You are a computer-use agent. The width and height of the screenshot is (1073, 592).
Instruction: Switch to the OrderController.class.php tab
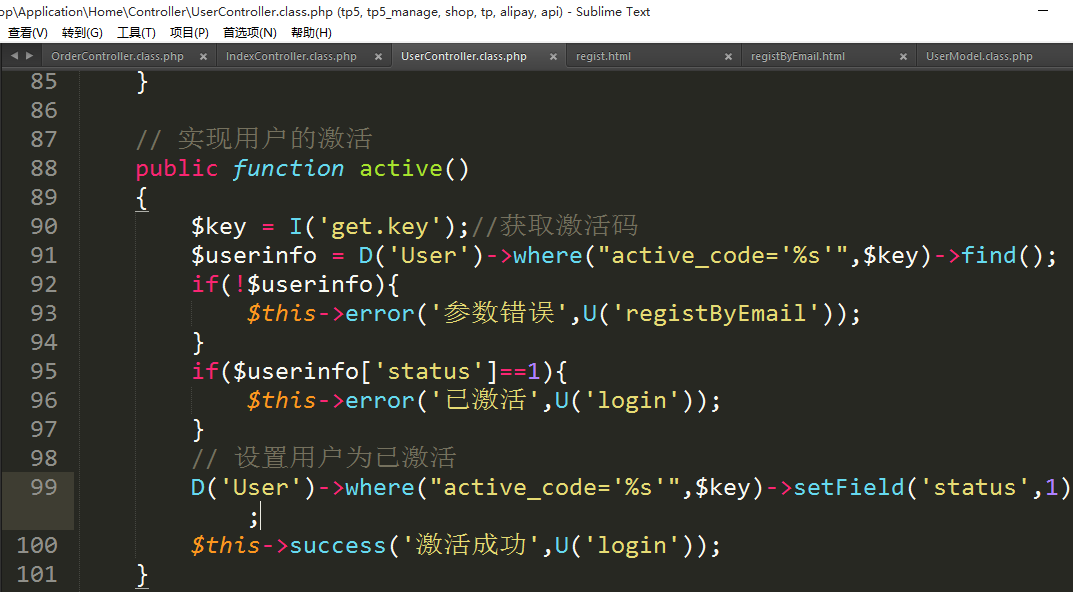(x=117, y=57)
